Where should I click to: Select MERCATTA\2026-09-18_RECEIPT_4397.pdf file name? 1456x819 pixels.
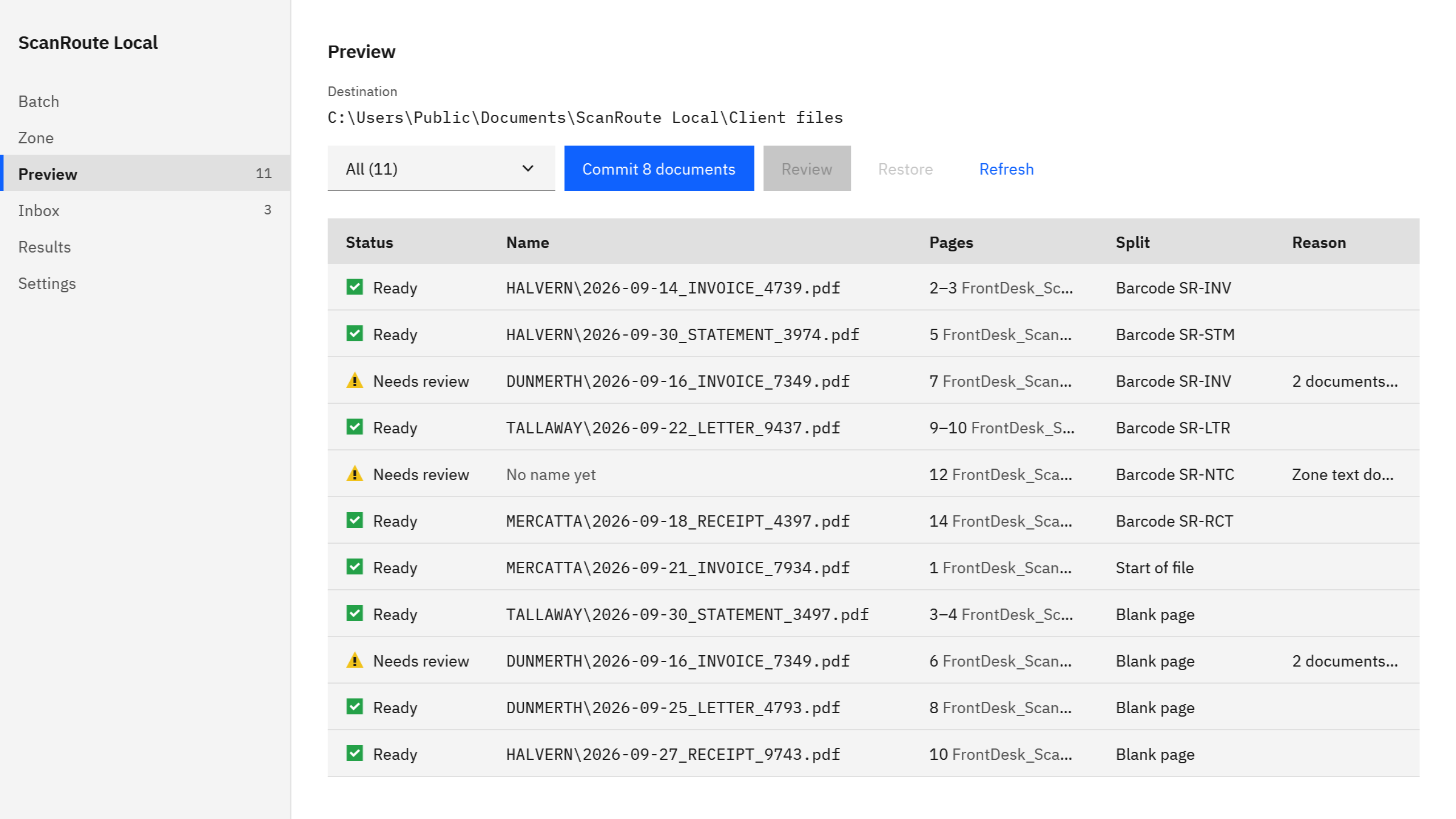[x=678, y=521]
